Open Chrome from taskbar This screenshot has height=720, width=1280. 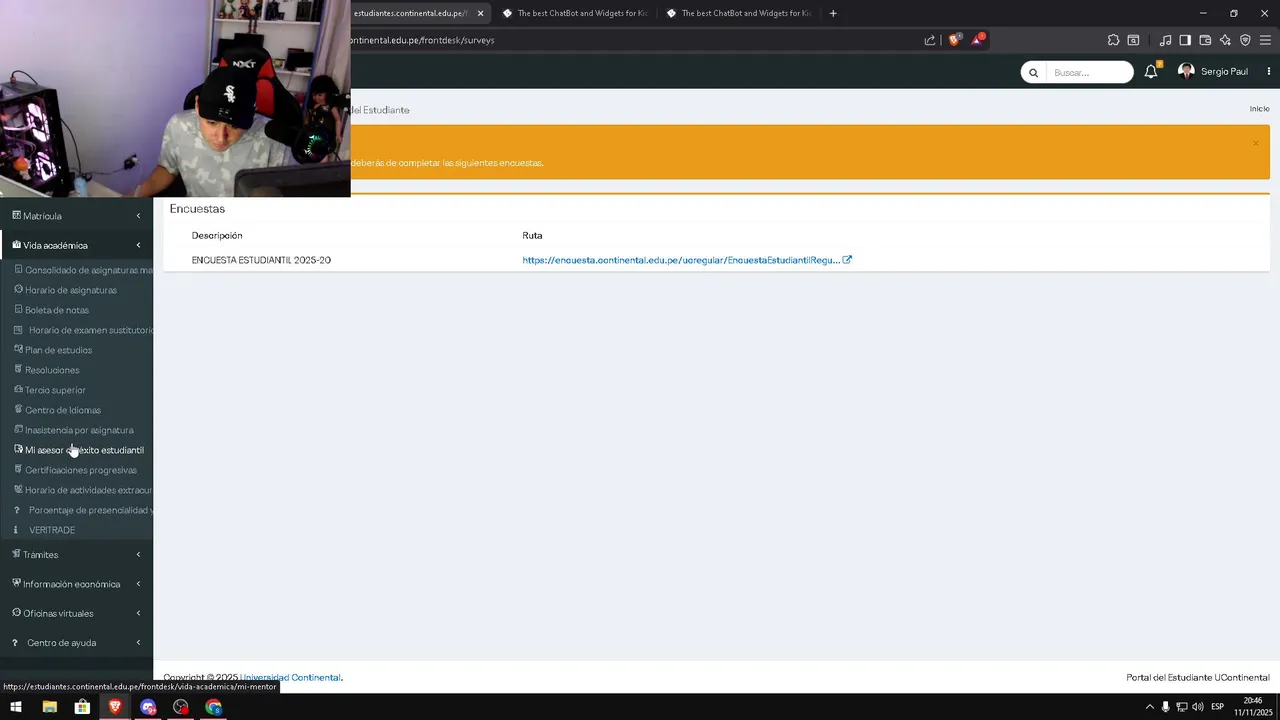213,707
